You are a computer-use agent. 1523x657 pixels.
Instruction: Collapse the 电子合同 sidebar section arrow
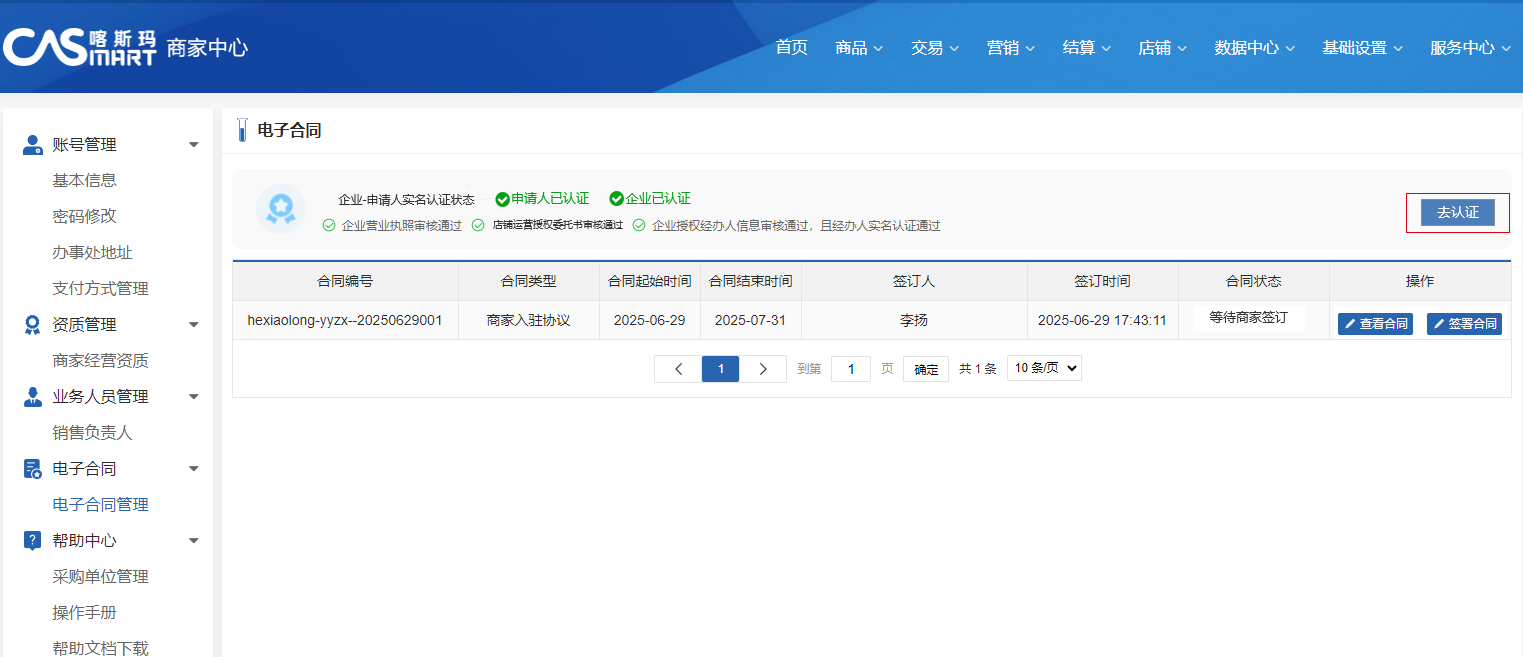pyautogui.click(x=194, y=469)
